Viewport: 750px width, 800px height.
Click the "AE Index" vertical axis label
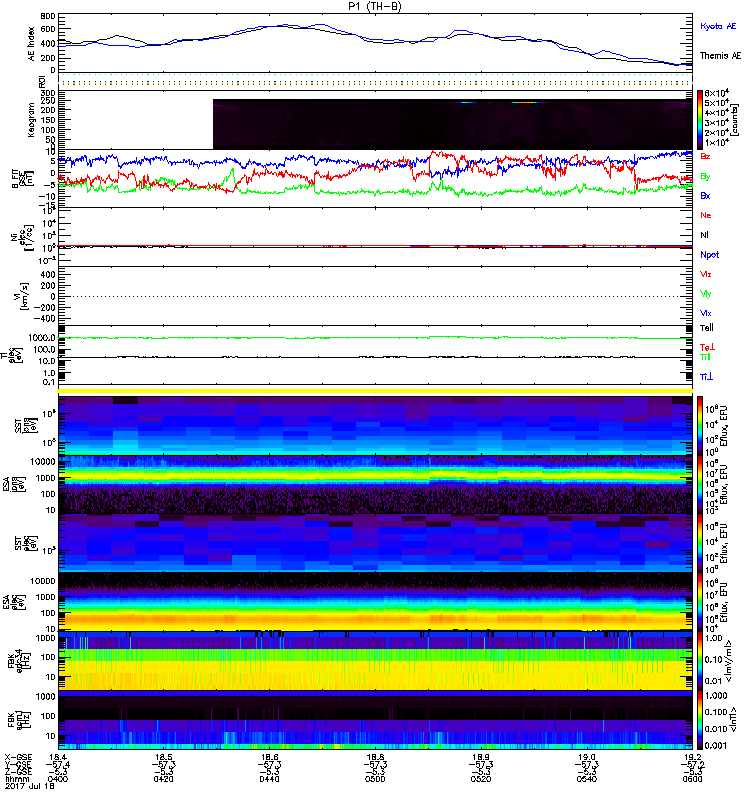tap(32, 44)
